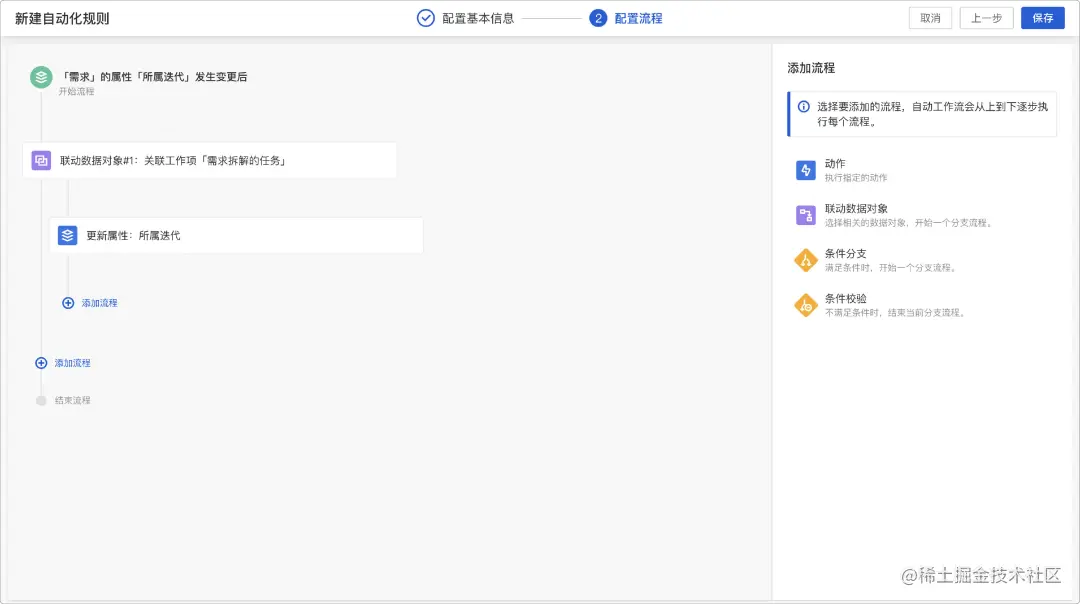Click the outer 添加流程 link above 结束流程
The height and width of the screenshot is (604, 1080).
coord(72,363)
